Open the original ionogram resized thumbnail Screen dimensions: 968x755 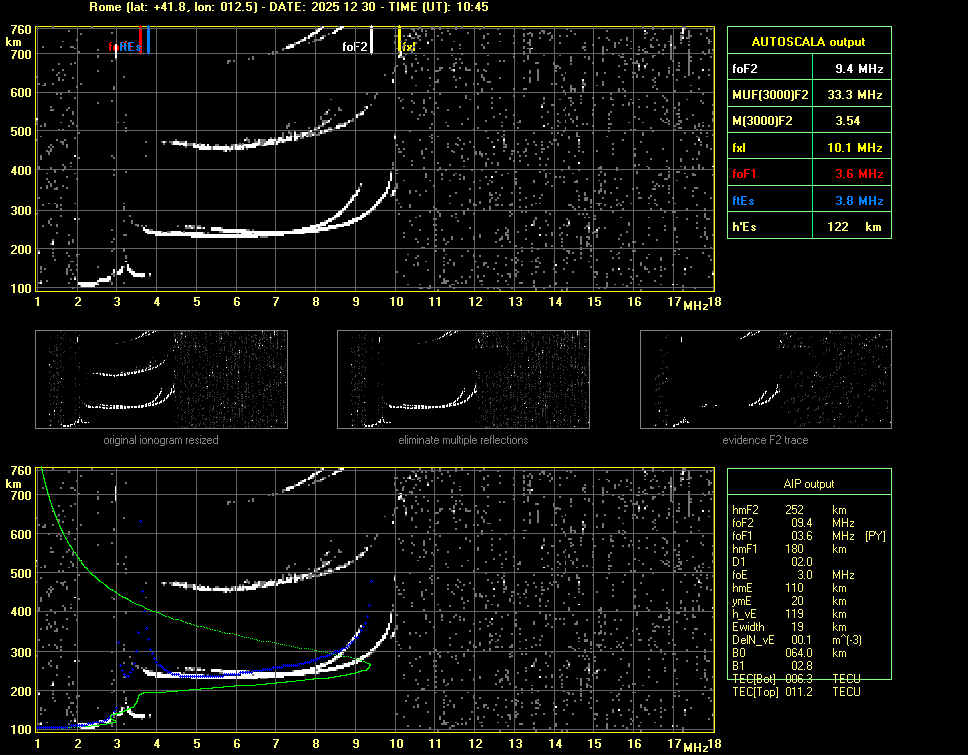click(161, 378)
